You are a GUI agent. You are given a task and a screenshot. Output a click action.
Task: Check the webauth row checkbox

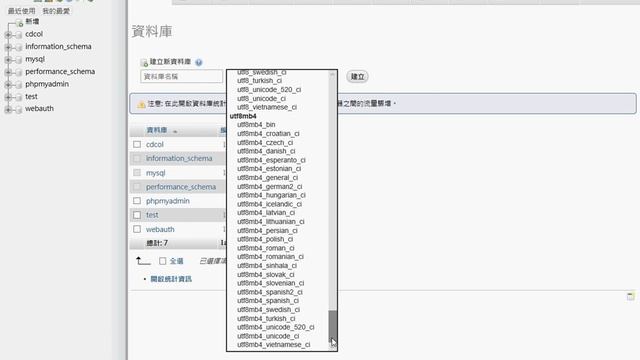(x=137, y=229)
